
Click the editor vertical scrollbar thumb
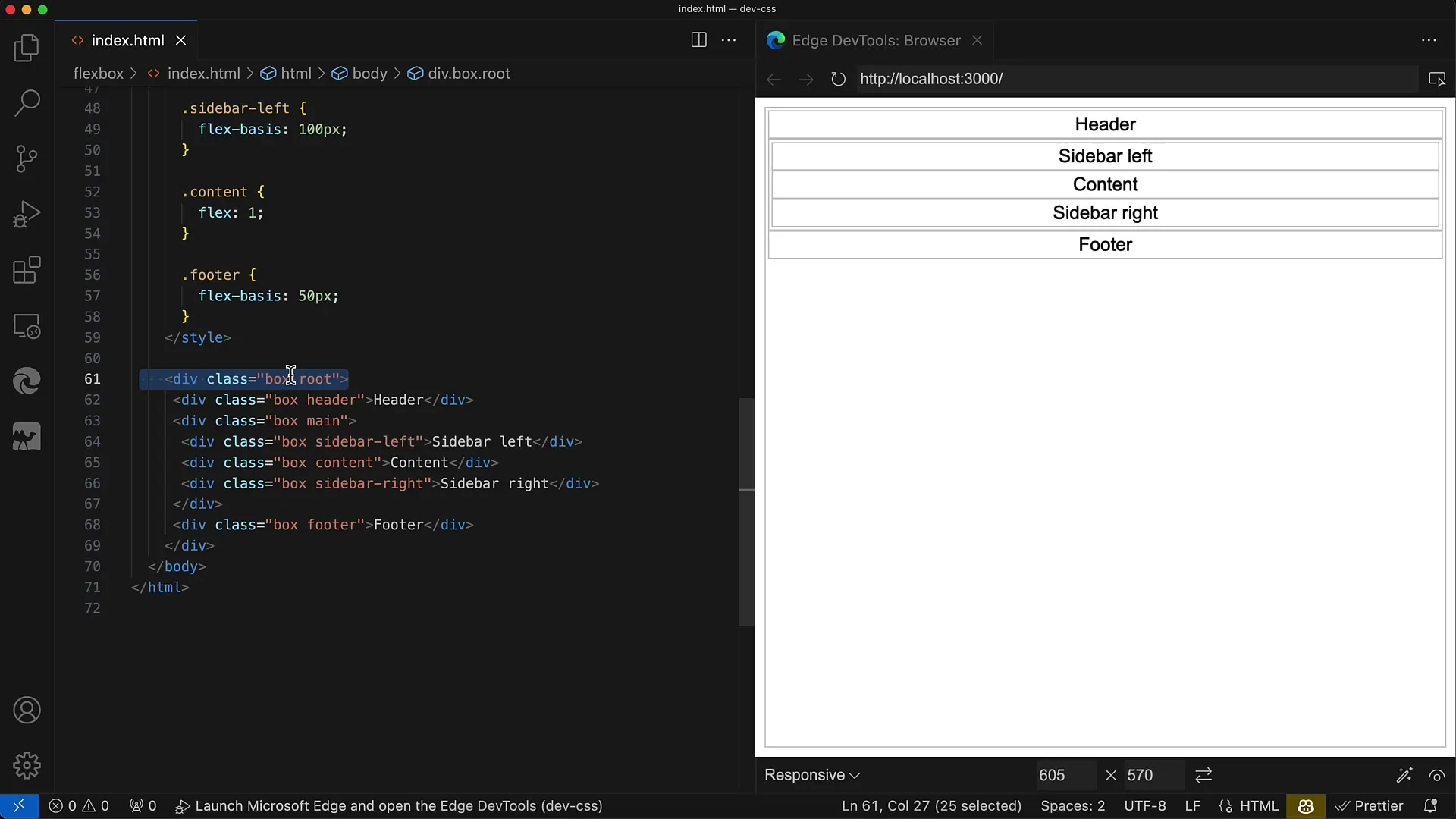[x=747, y=512]
